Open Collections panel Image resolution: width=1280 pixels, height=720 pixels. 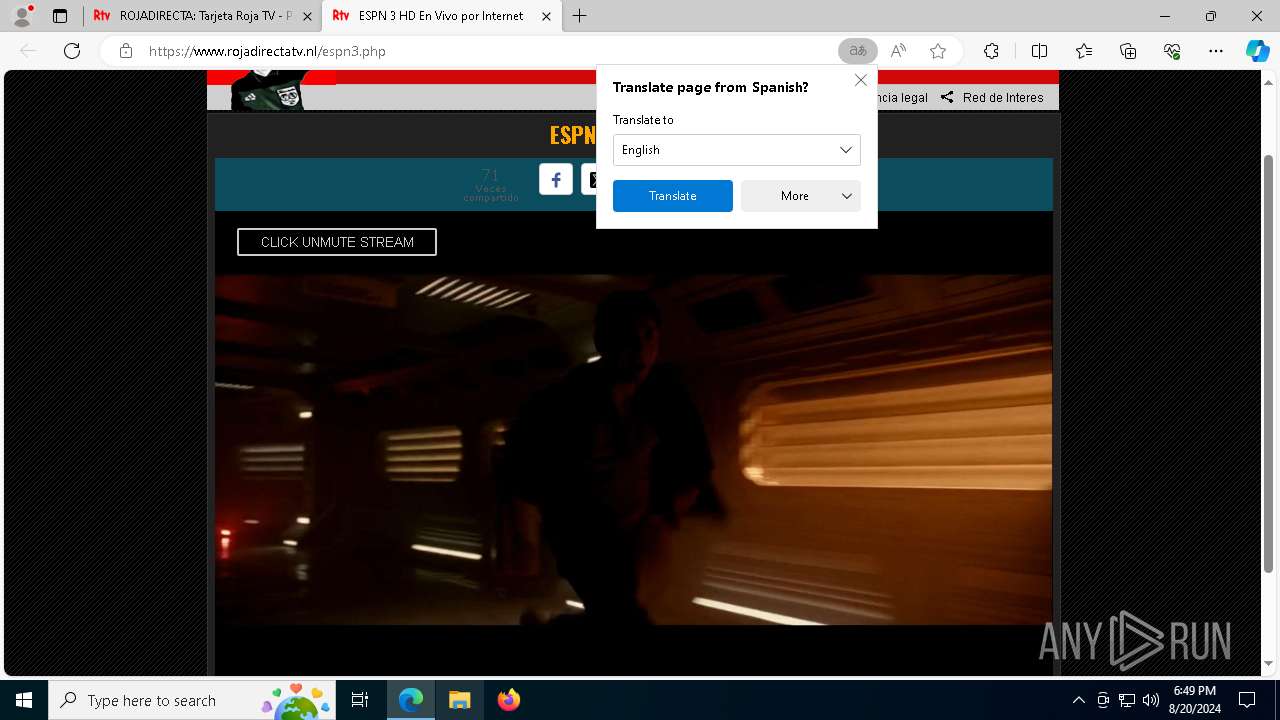click(x=1128, y=51)
